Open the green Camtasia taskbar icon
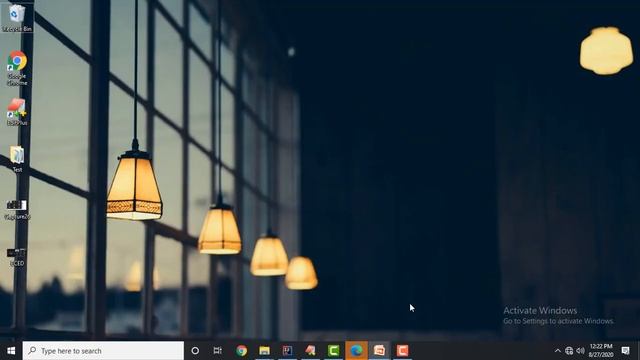The image size is (640, 360). (333, 351)
